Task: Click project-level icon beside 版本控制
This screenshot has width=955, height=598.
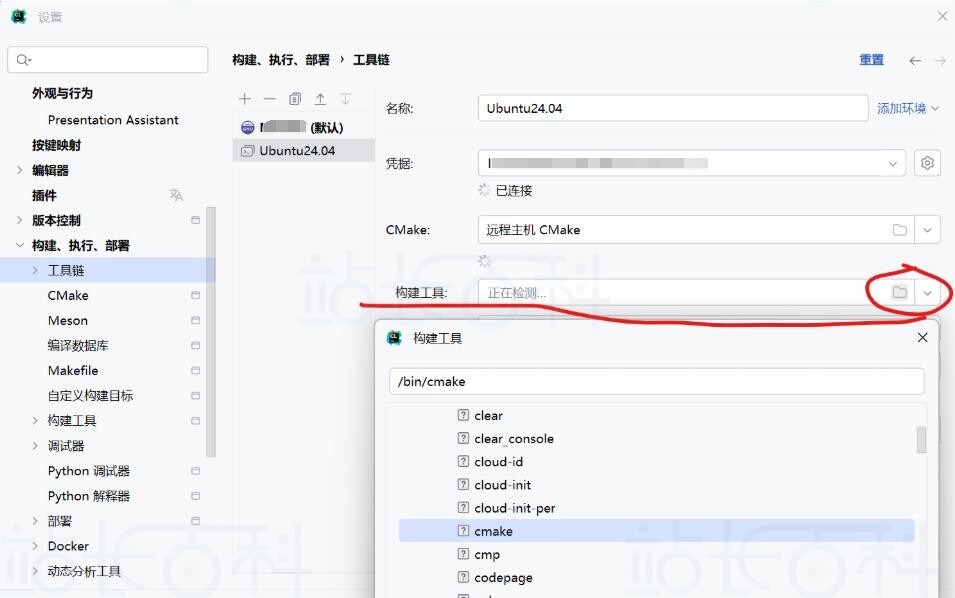Action: point(196,220)
